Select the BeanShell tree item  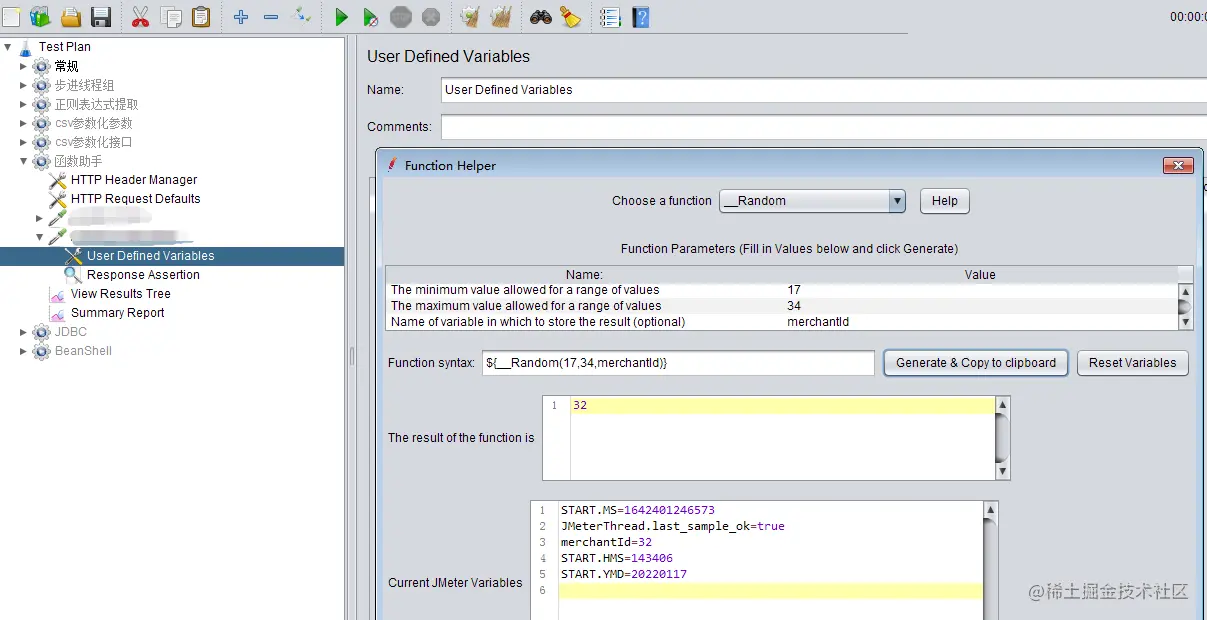[x=83, y=351]
